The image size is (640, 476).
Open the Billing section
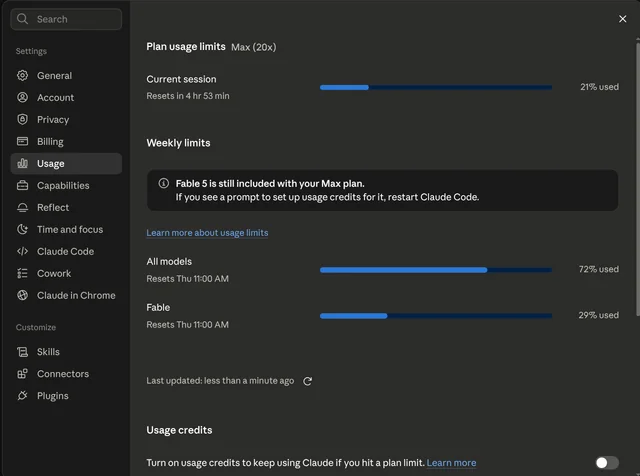point(66,142)
